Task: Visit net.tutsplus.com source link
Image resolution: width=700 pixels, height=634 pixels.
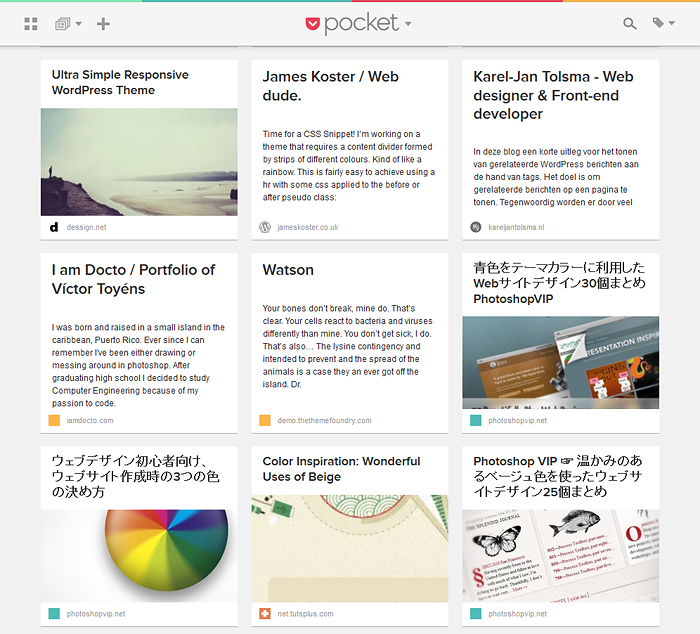Action: (305, 614)
